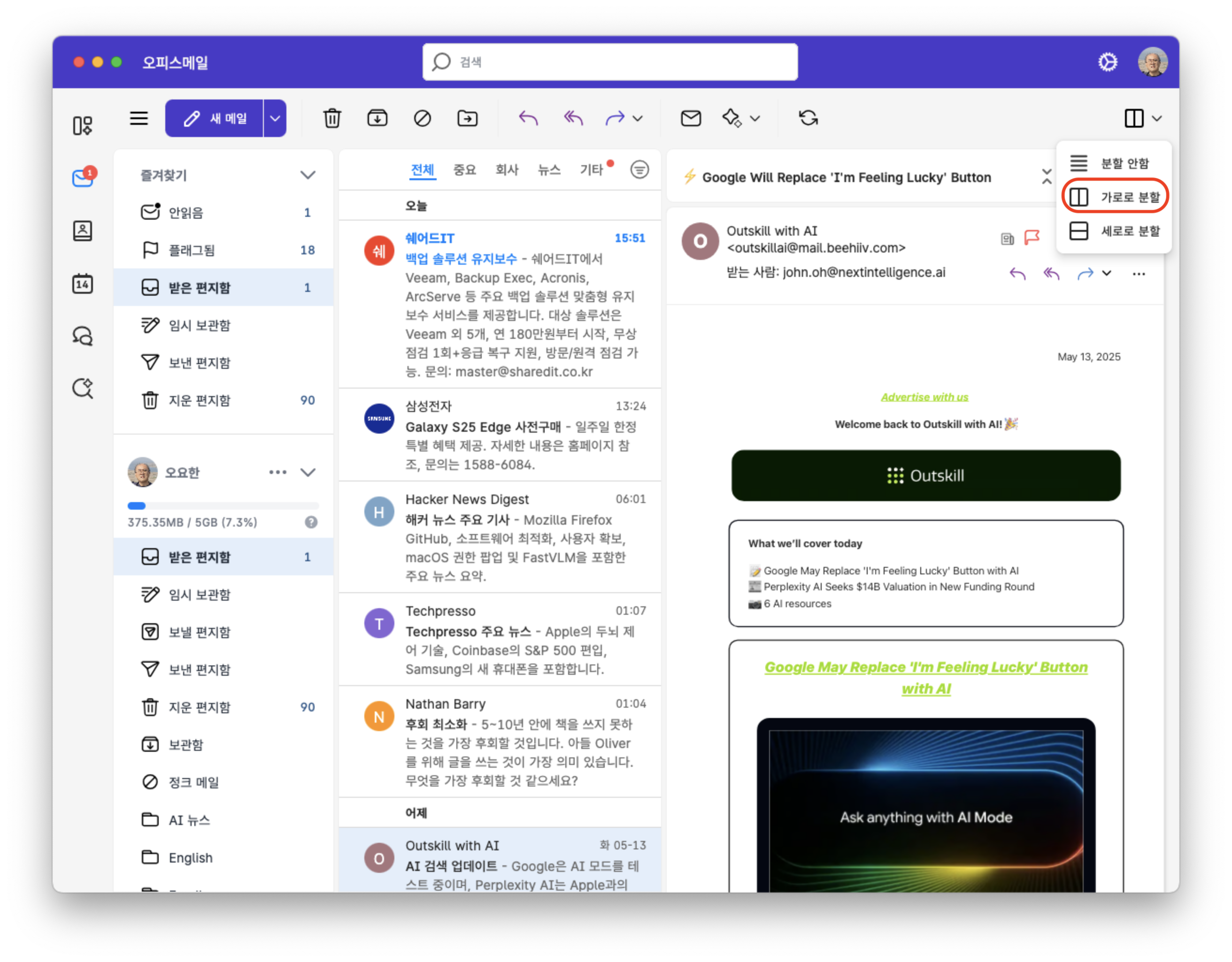The height and width of the screenshot is (962, 1232).
Task: Mark as junk with the block icon
Action: tap(423, 118)
